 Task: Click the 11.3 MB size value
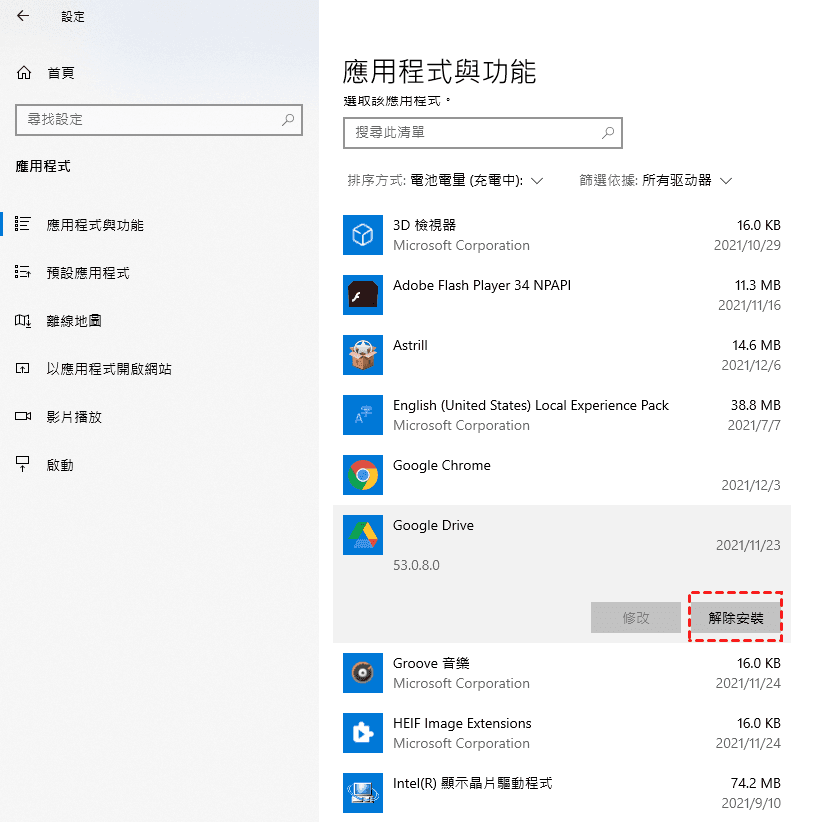point(758,285)
